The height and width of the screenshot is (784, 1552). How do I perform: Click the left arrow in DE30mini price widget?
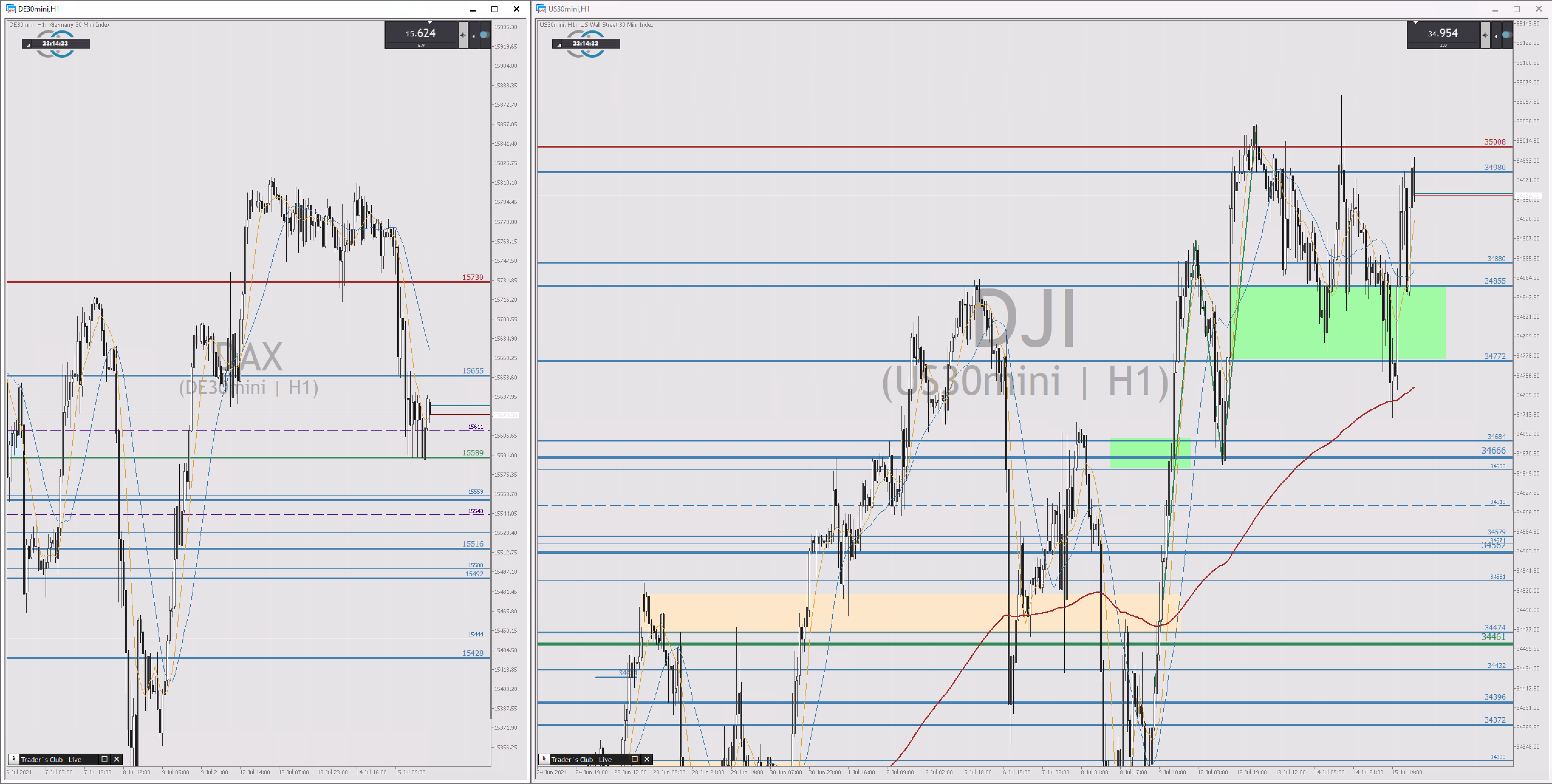click(473, 36)
